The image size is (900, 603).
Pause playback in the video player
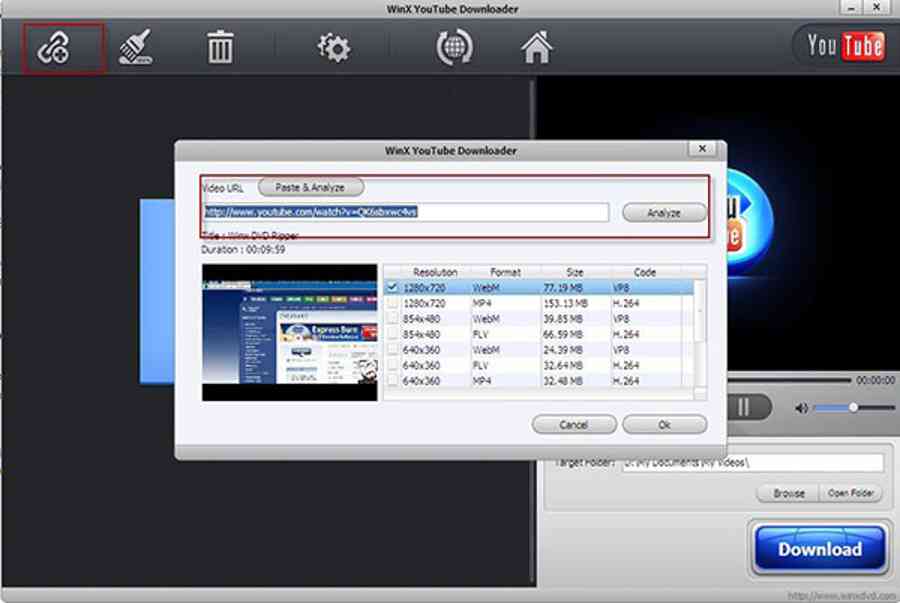[x=744, y=407]
